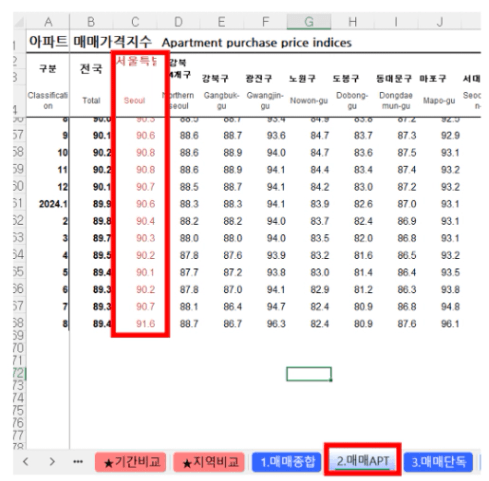The width and height of the screenshot is (489, 481).
Task: Open the ★지역비교 sheet tab
Action: point(209,462)
